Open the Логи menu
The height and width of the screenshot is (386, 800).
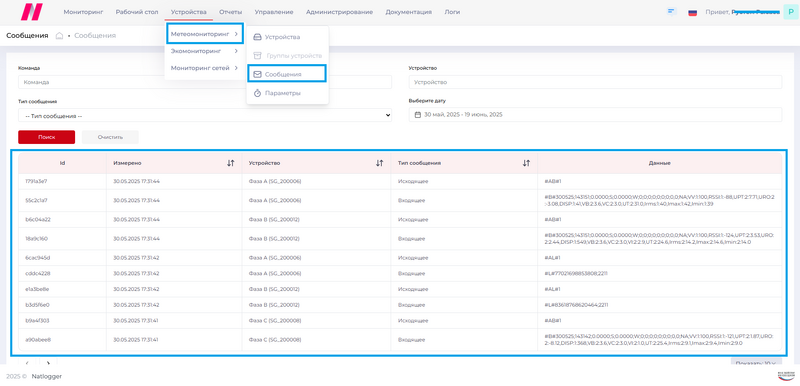pyautogui.click(x=452, y=12)
